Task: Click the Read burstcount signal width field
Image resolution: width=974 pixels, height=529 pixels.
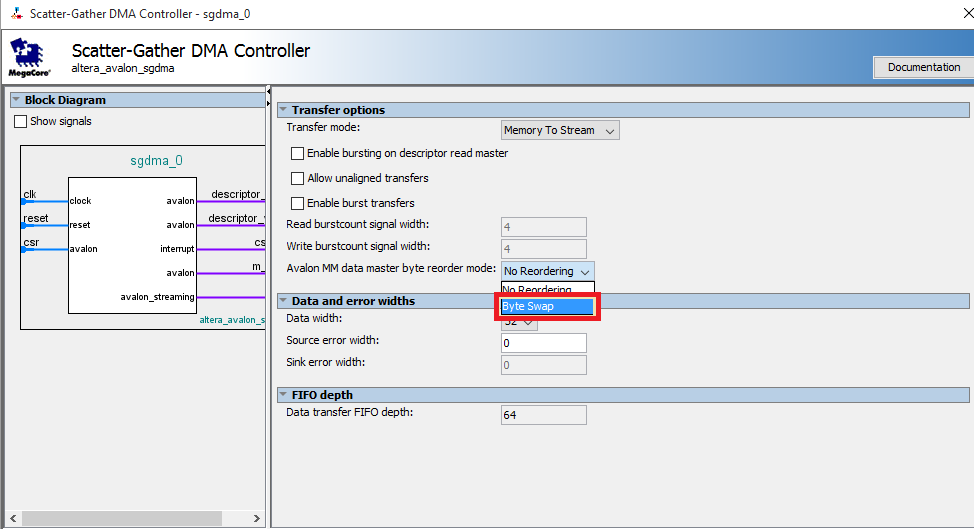Action: 544,227
